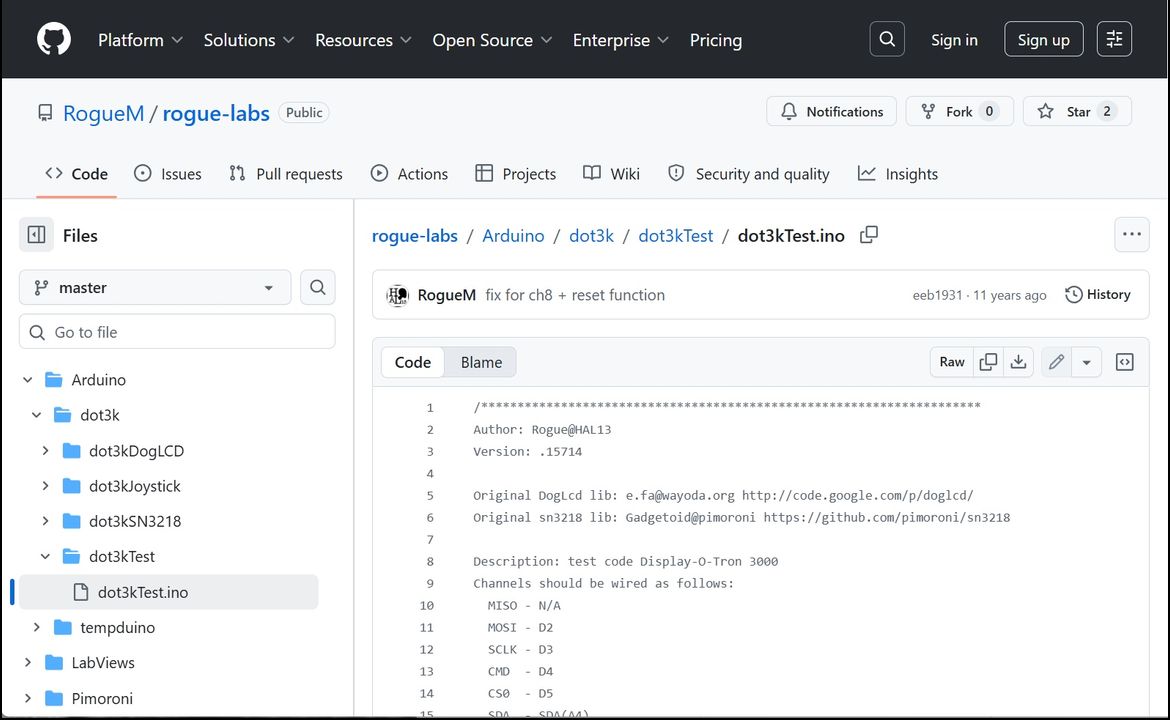Search files with the magnifier button
The image size is (1170, 720).
(317, 287)
